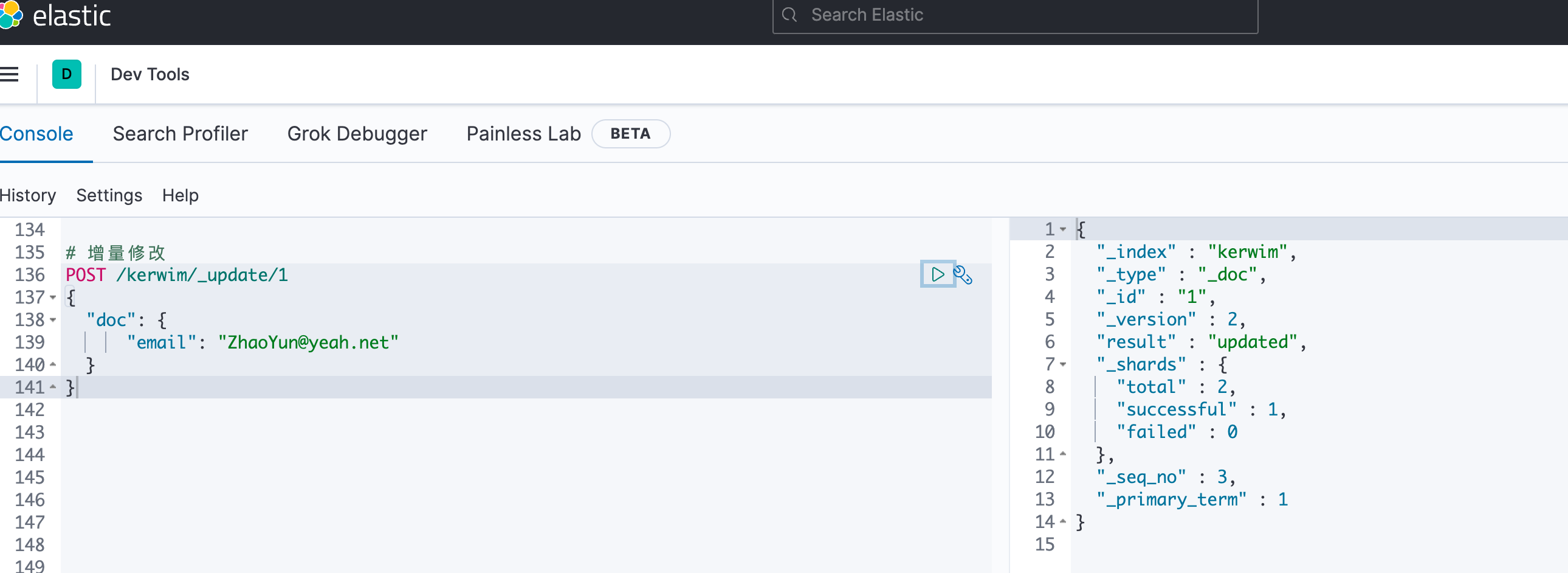Image resolution: width=1568 pixels, height=573 pixels.
Task: Toggle the fold marker at output line 14
Action: pyautogui.click(x=1063, y=521)
